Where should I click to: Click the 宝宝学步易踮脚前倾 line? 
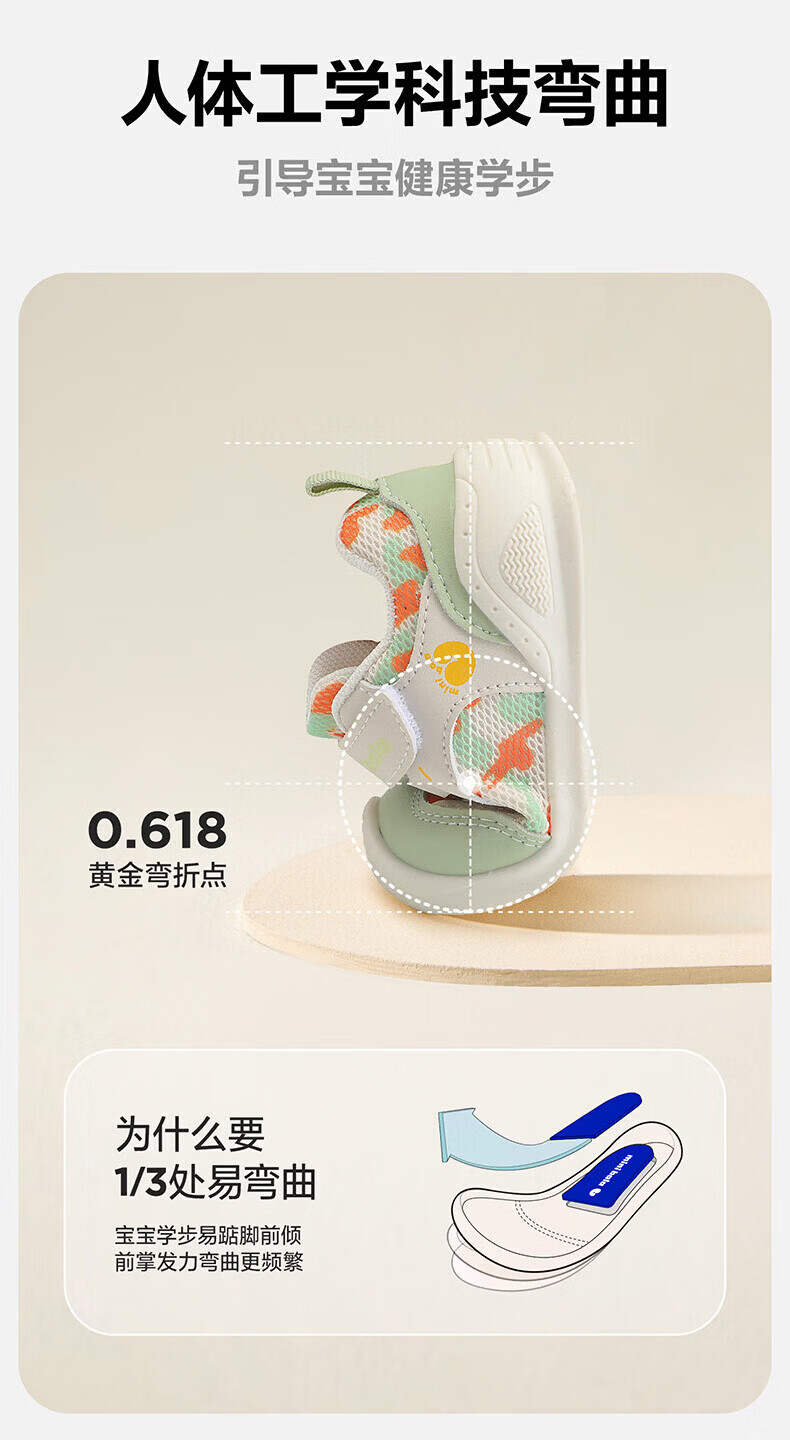click(x=209, y=1235)
